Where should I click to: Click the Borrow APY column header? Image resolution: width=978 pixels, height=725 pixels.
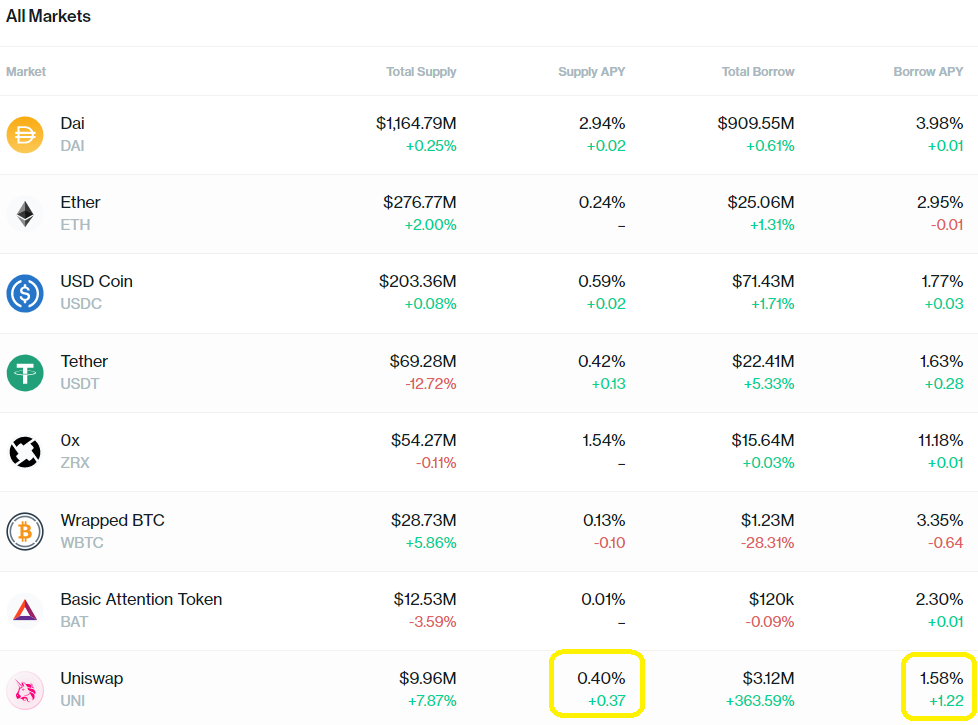[928, 72]
